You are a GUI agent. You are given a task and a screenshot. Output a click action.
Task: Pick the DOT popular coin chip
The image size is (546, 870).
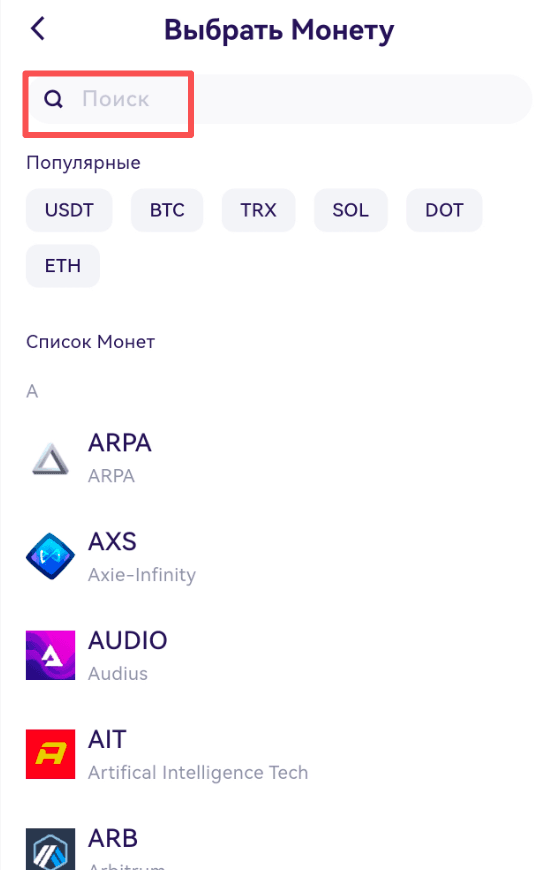[444, 210]
